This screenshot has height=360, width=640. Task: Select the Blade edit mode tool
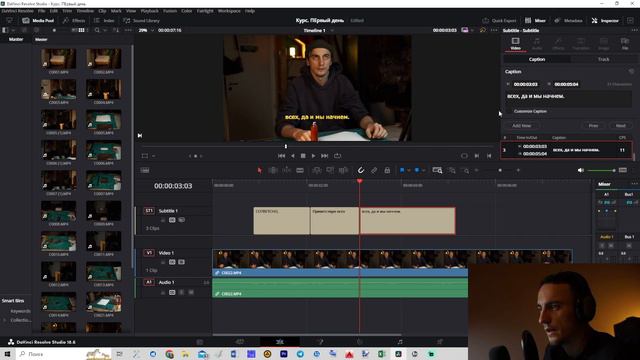click(x=300, y=170)
